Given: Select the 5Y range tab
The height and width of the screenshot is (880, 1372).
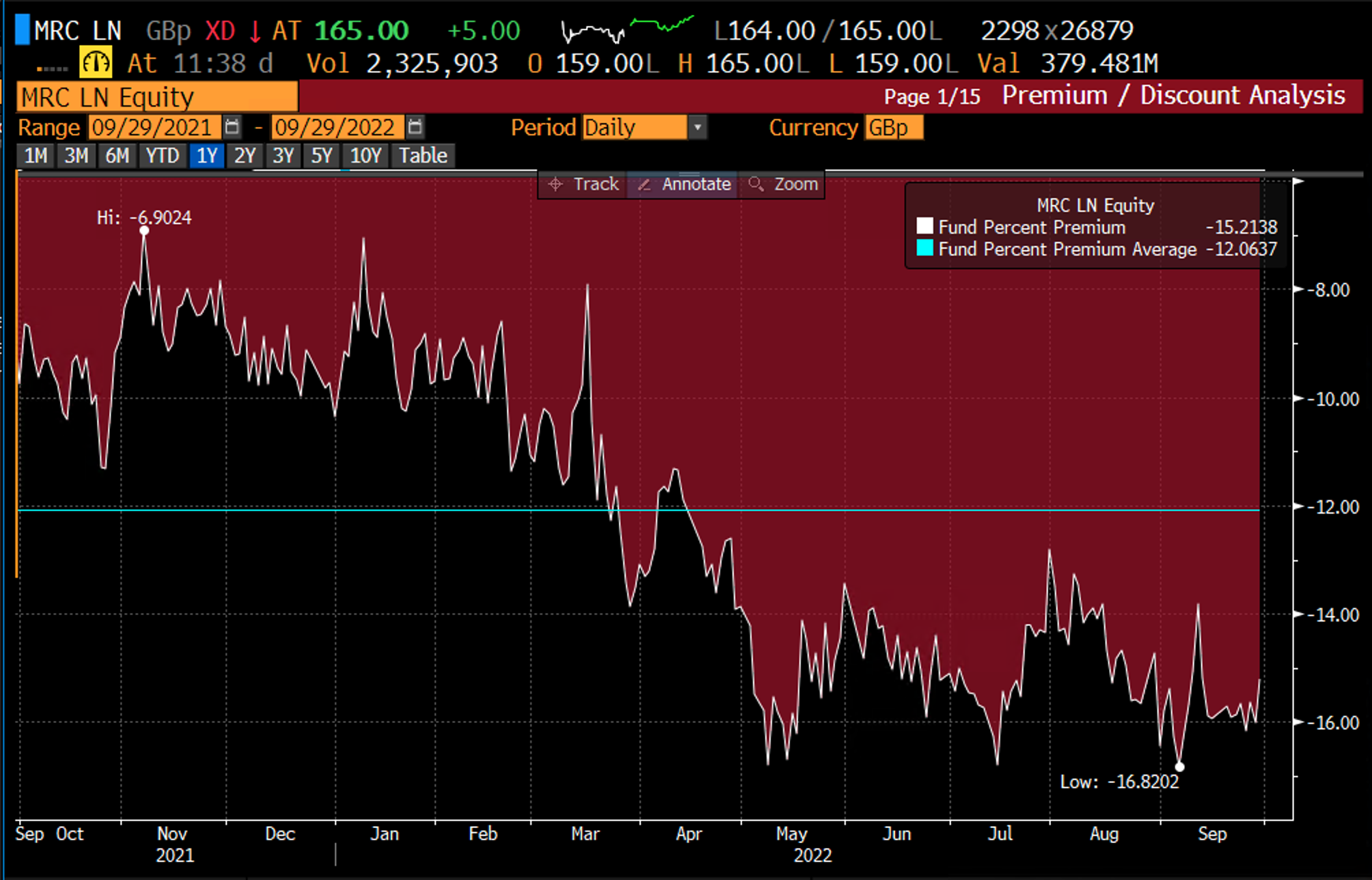Looking at the screenshot, I should coord(321,156).
